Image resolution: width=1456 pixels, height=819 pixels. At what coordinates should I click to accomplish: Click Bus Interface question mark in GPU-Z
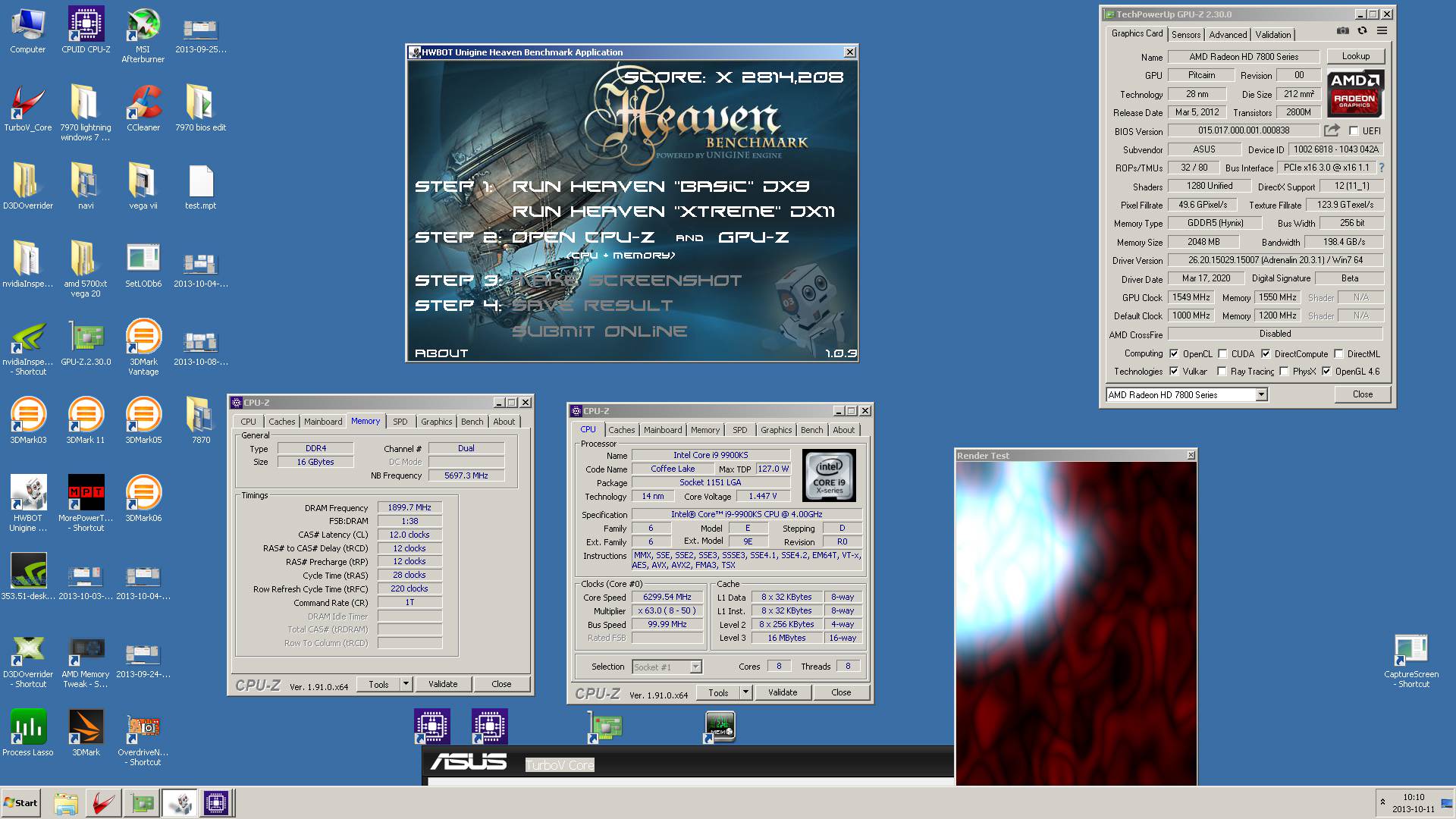point(1381,168)
